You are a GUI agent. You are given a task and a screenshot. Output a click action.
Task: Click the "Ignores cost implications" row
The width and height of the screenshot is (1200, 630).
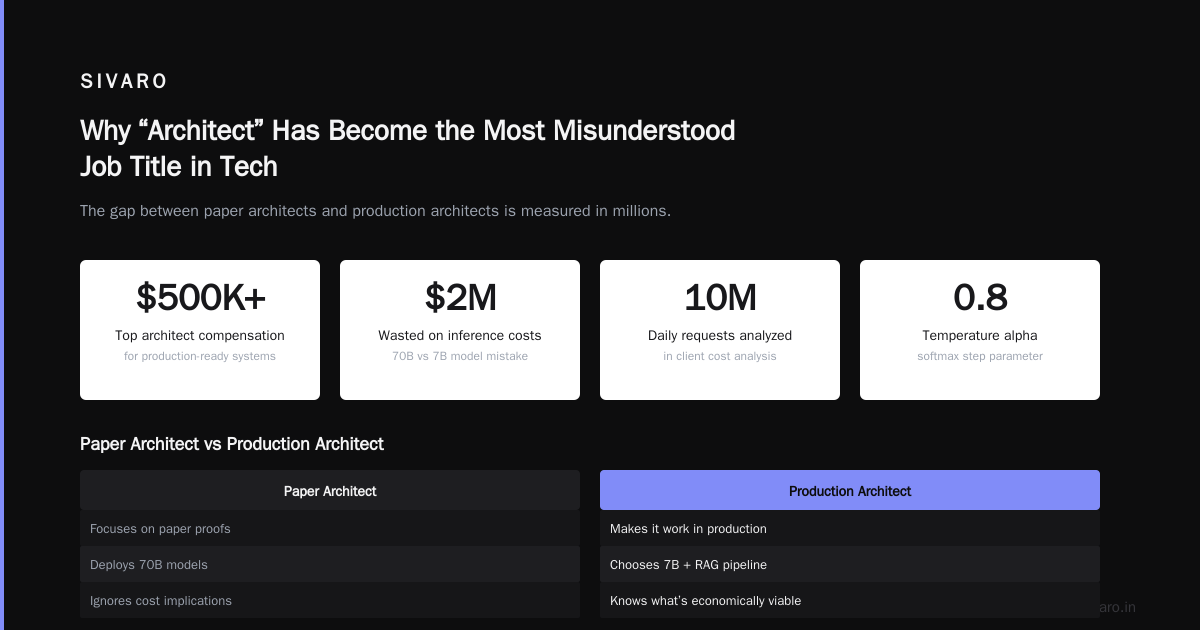(330, 600)
